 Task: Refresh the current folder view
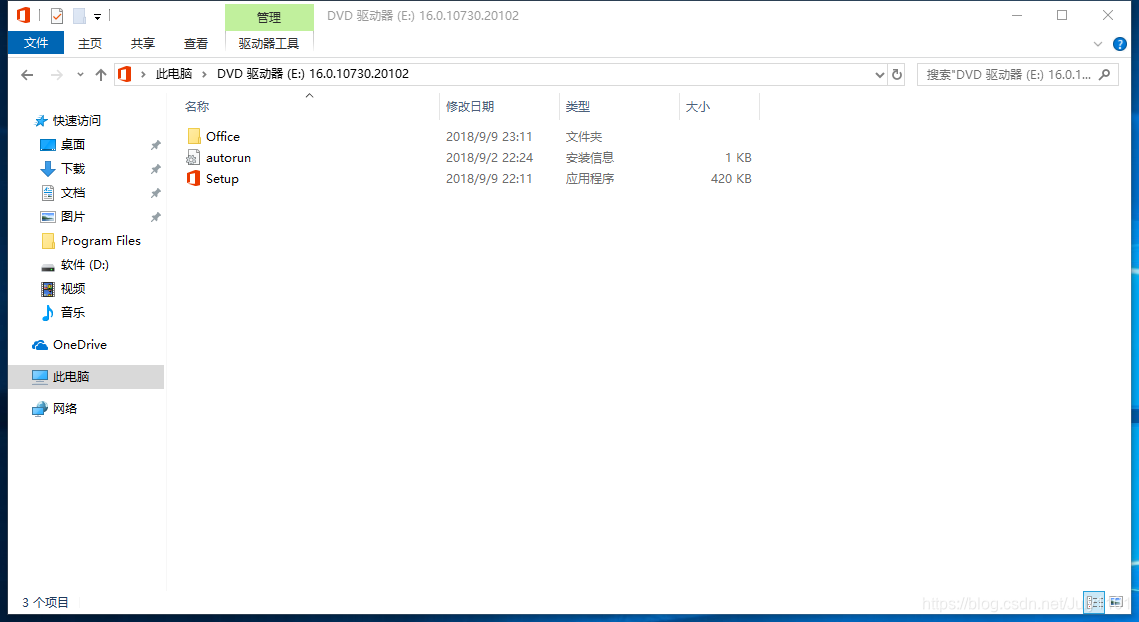(896, 74)
